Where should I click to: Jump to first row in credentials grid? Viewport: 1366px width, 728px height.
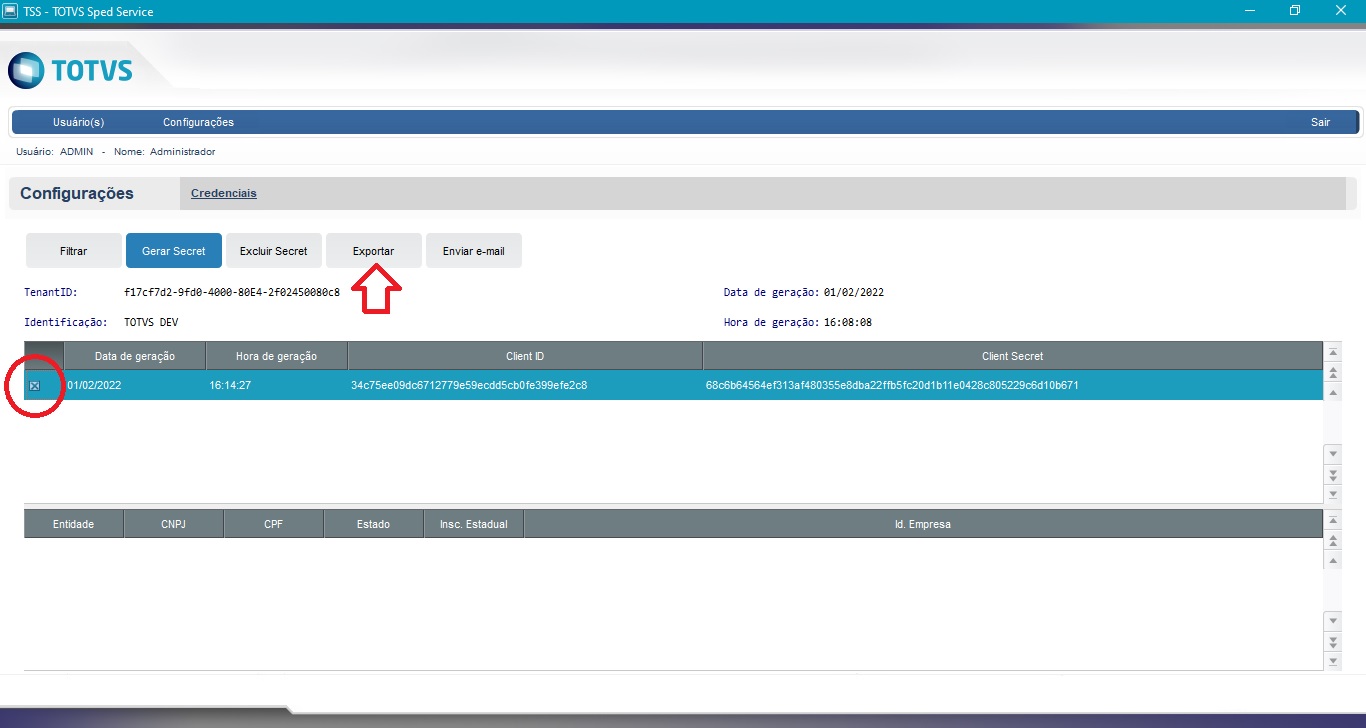1332,353
